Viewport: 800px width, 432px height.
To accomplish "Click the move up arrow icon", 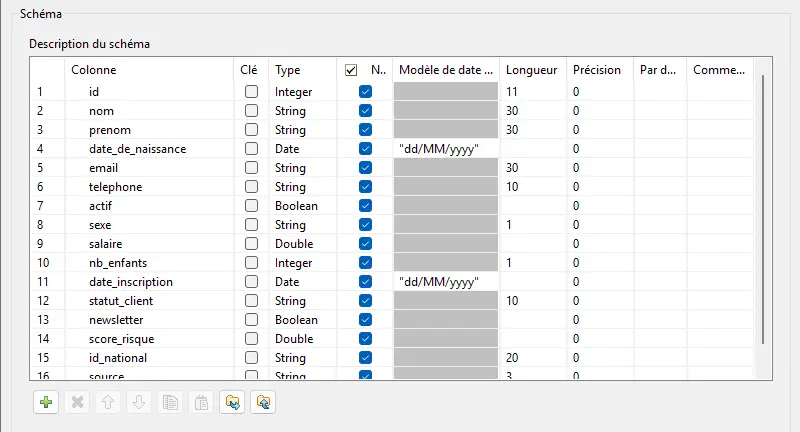I will [108, 402].
